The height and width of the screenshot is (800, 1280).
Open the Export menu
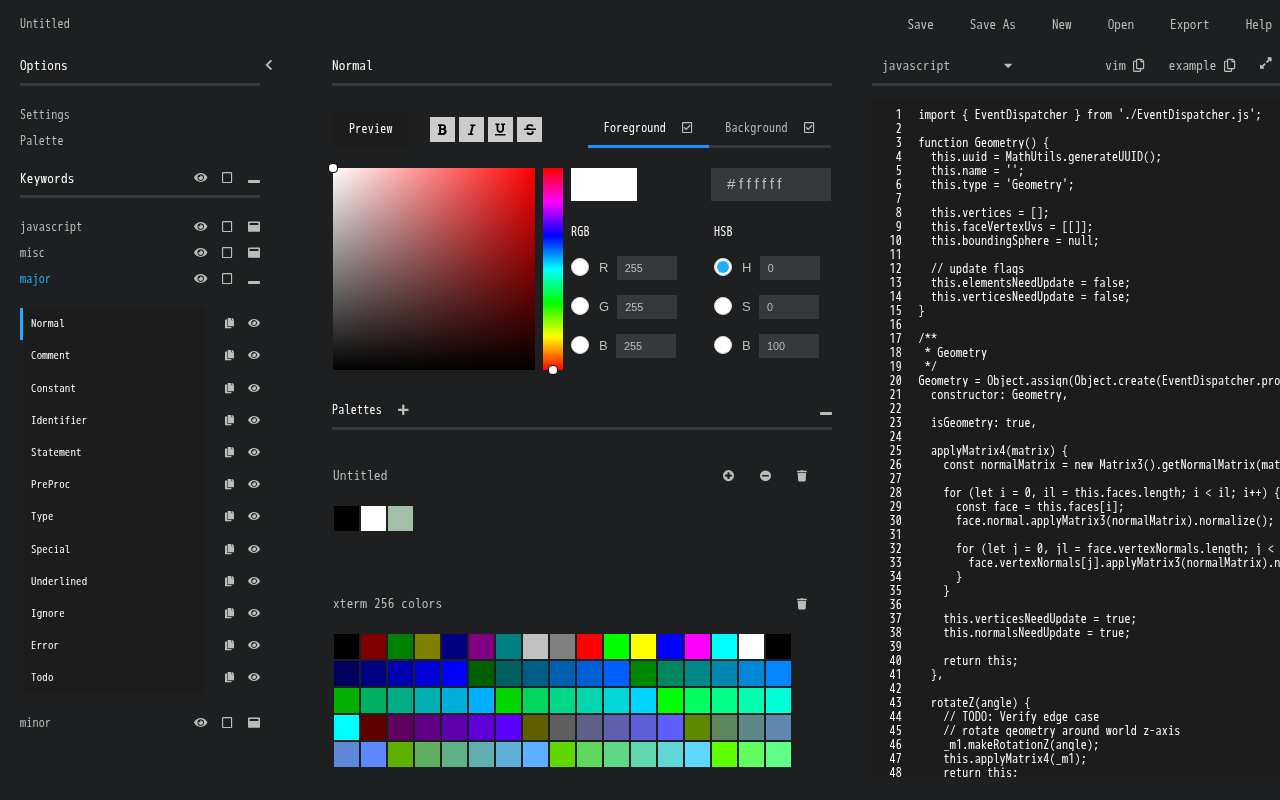tap(1189, 24)
